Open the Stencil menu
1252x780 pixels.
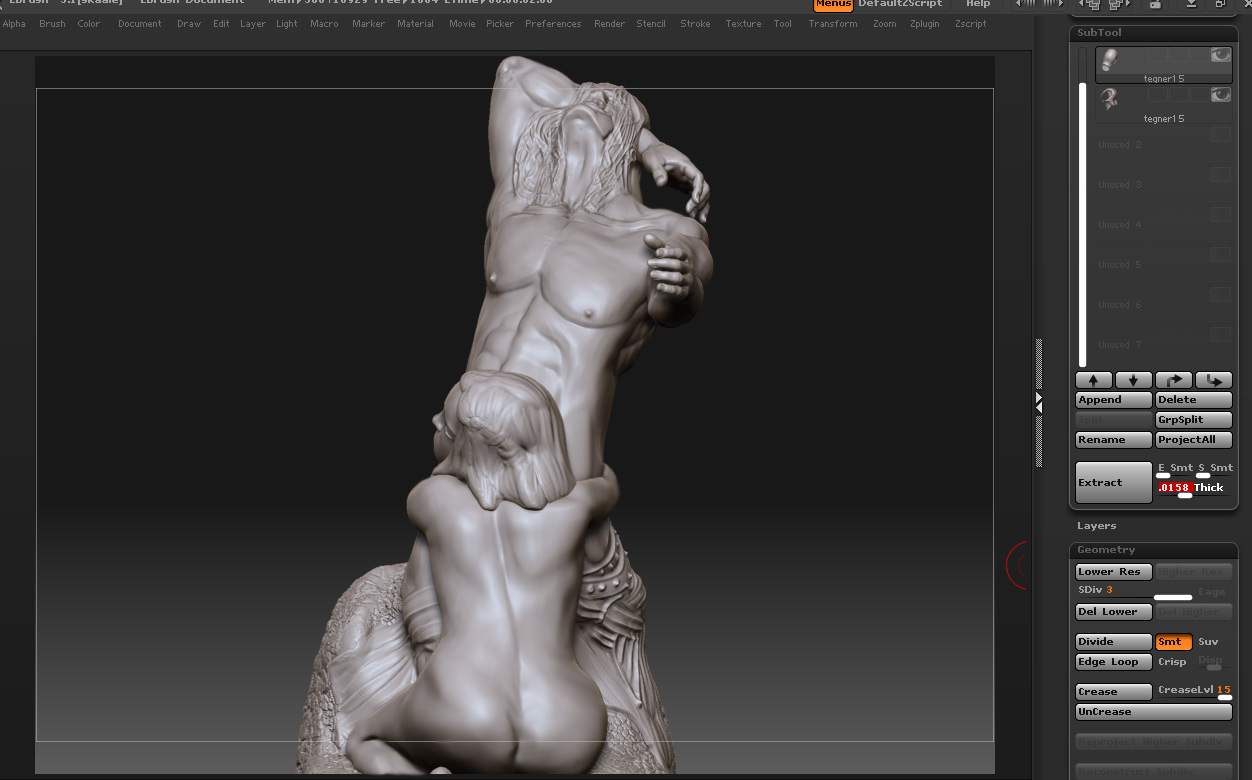651,24
